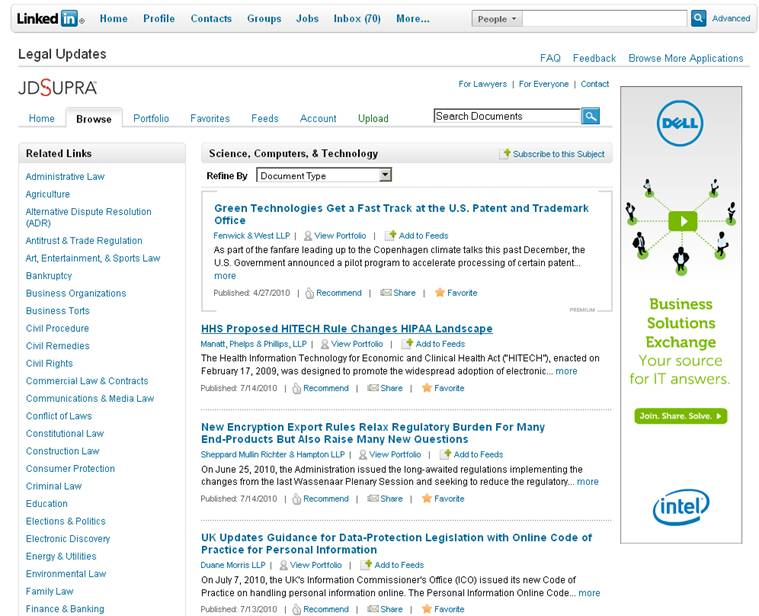Screen dimensions: 759x616
Task: Open Inbox (70)
Action: pyautogui.click(x=357, y=18)
